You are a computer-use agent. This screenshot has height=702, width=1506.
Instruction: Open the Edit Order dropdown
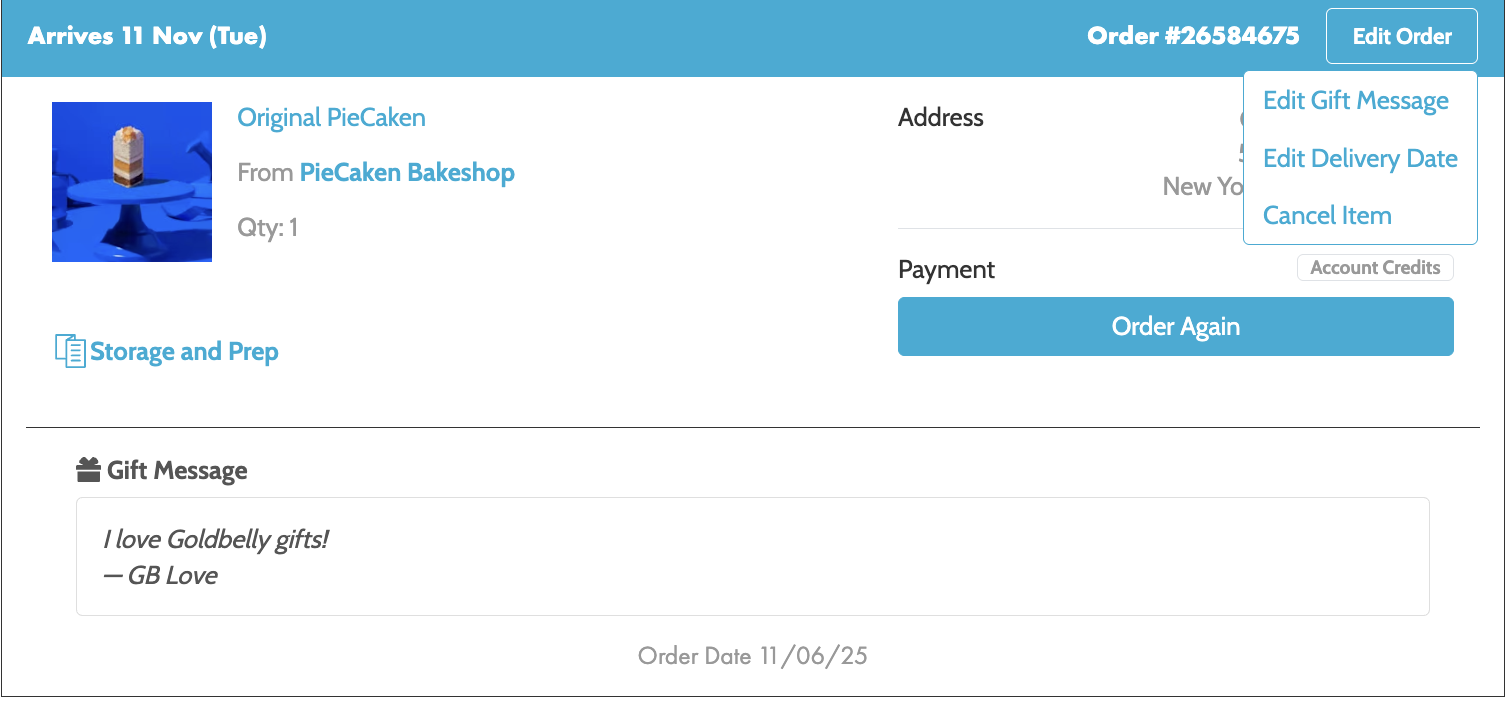coord(1401,37)
